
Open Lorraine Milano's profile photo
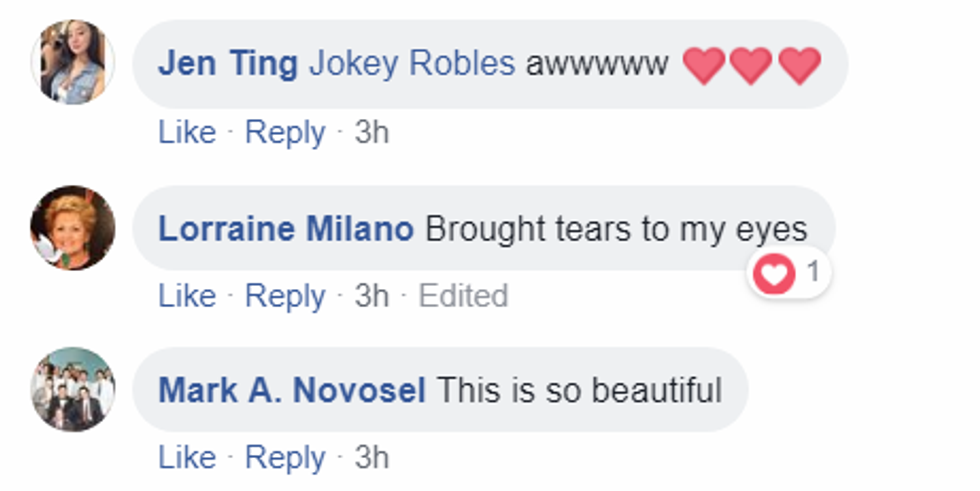tap(73, 227)
